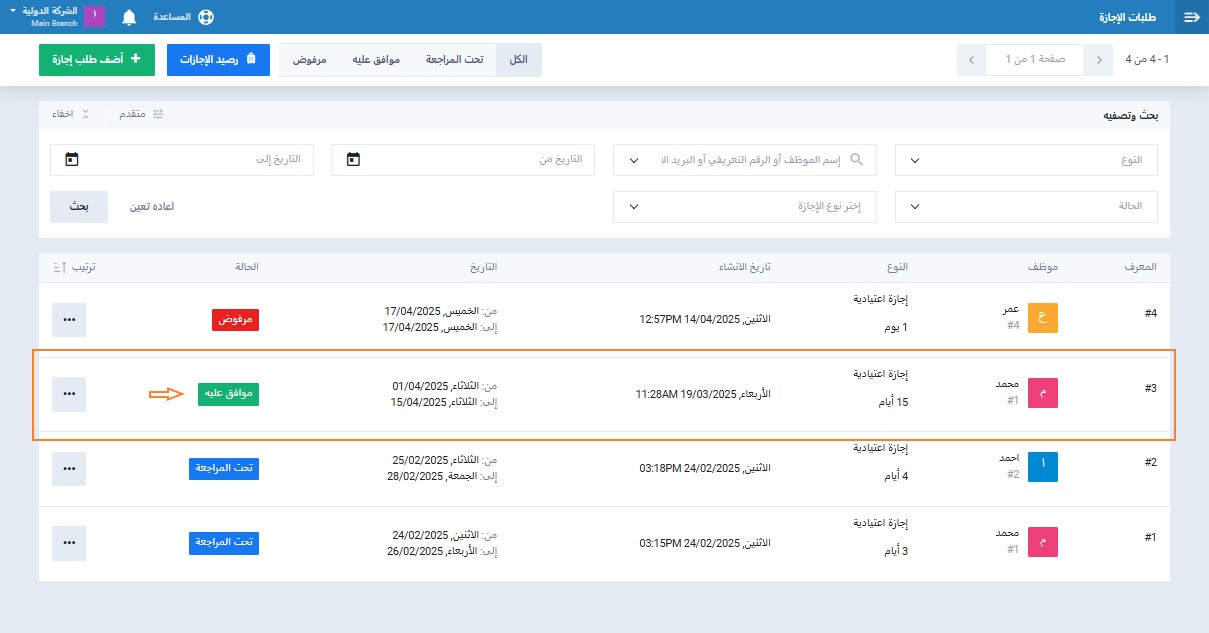The width and height of the screenshot is (1209, 633).
Task: Click the sort 'ترتيب' icon in table header
Action: pos(60,267)
